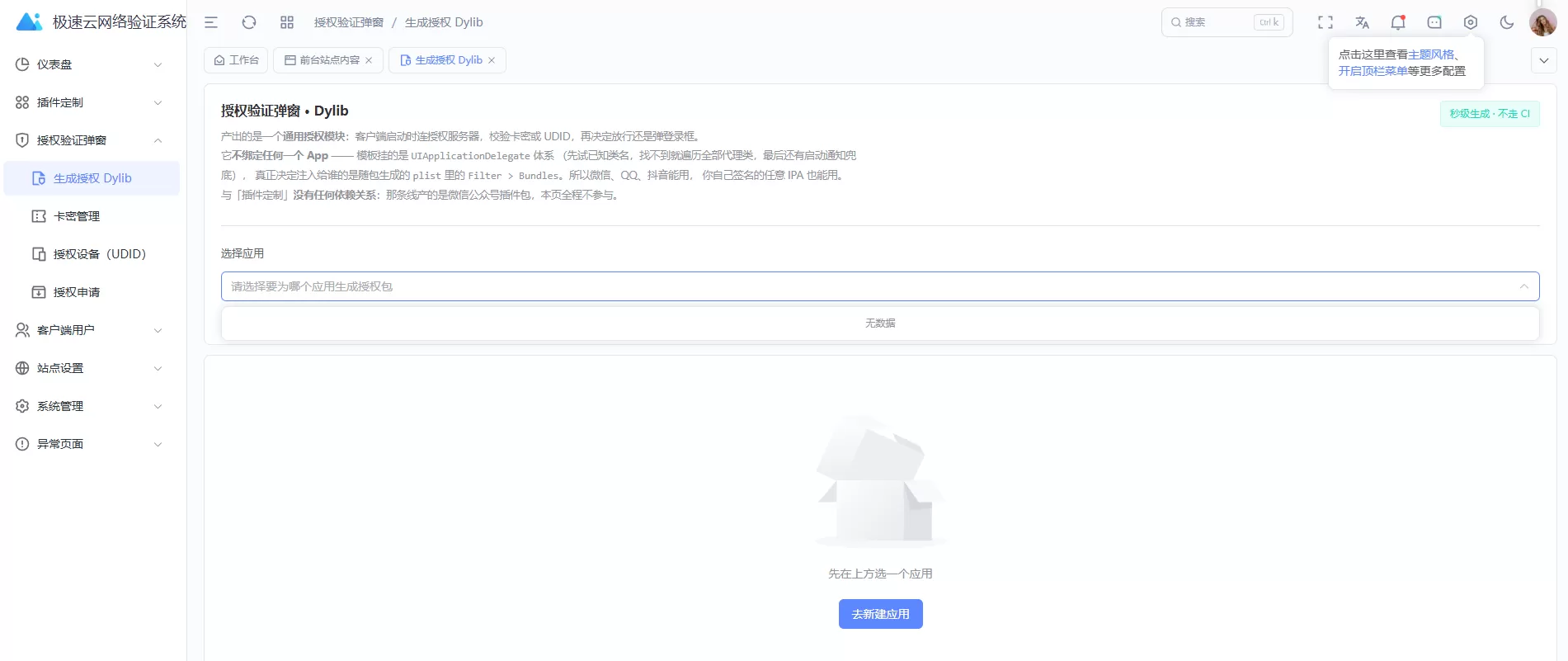Collapse the 授权验证弹窗 menu
The height and width of the screenshot is (661, 1568).
90,140
